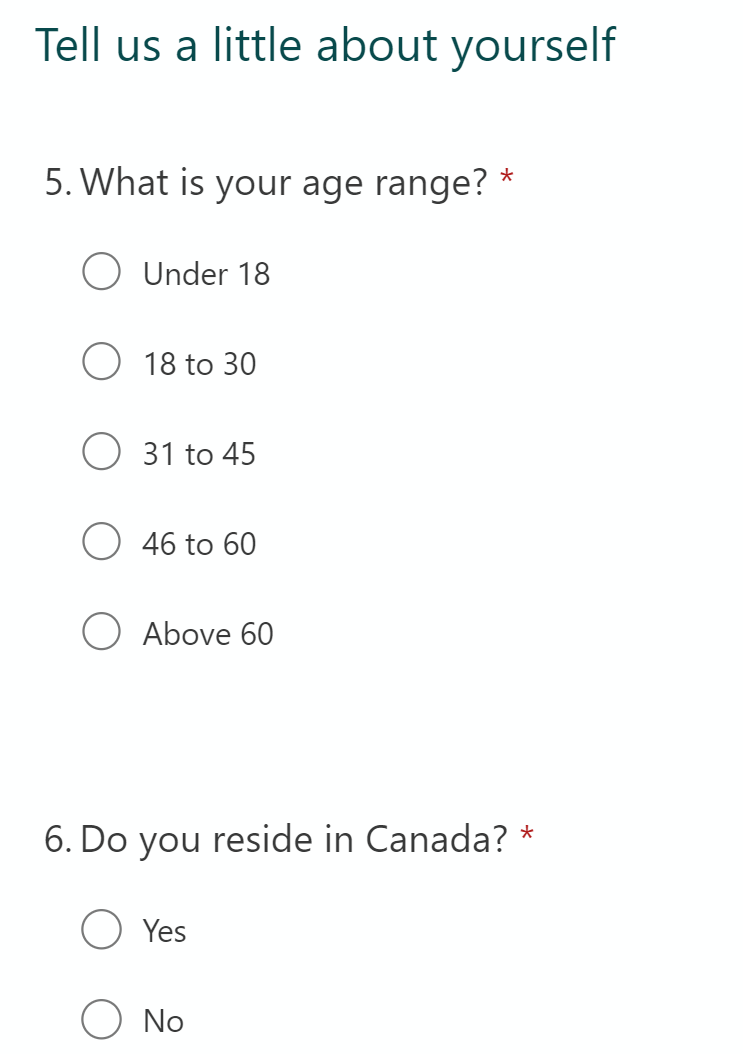The image size is (743, 1054).
Task: Click the "Do you reside in Canada?" question text
Action: pos(294,840)
